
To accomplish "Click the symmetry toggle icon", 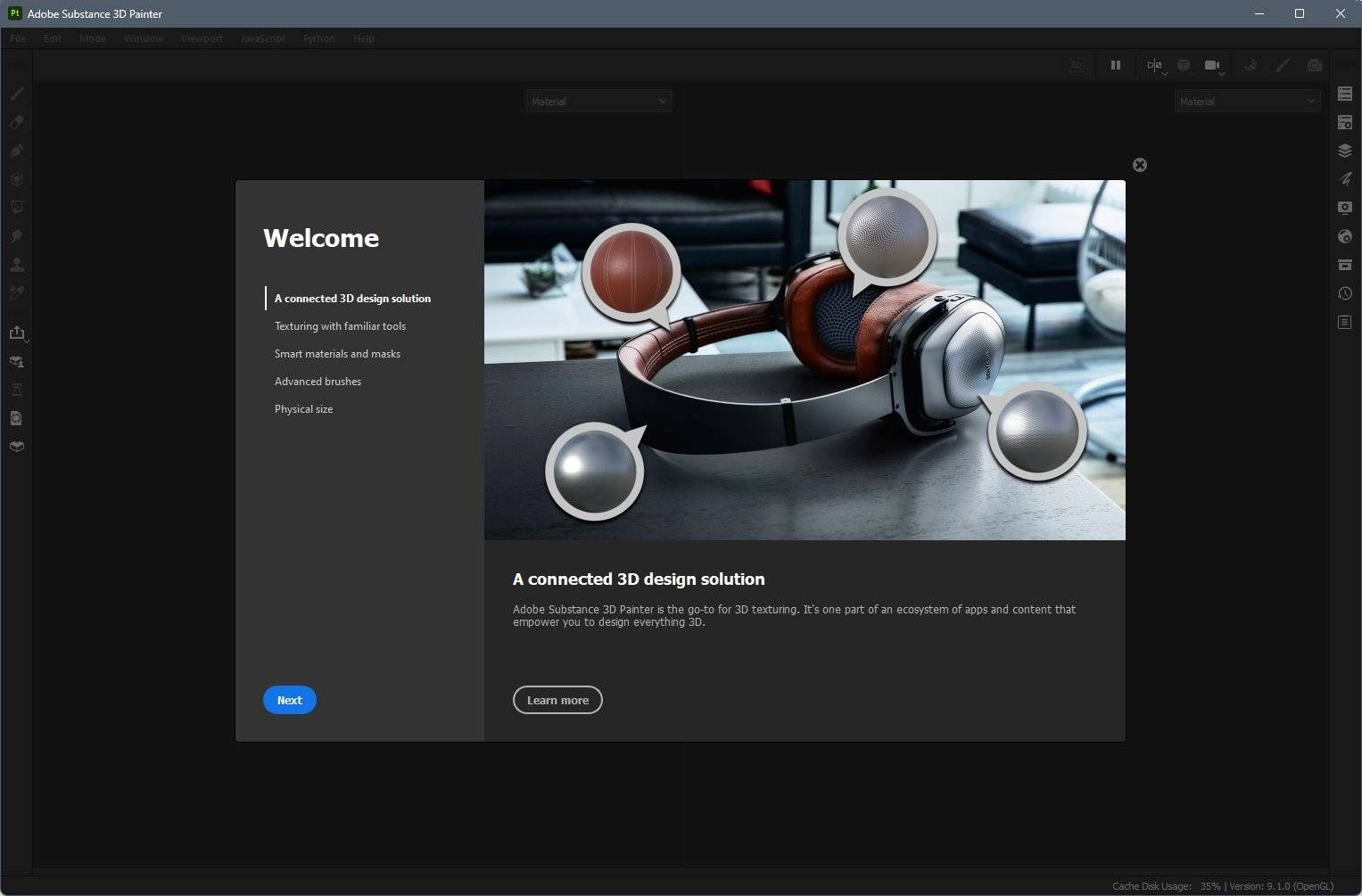I will pos(1154,65).
